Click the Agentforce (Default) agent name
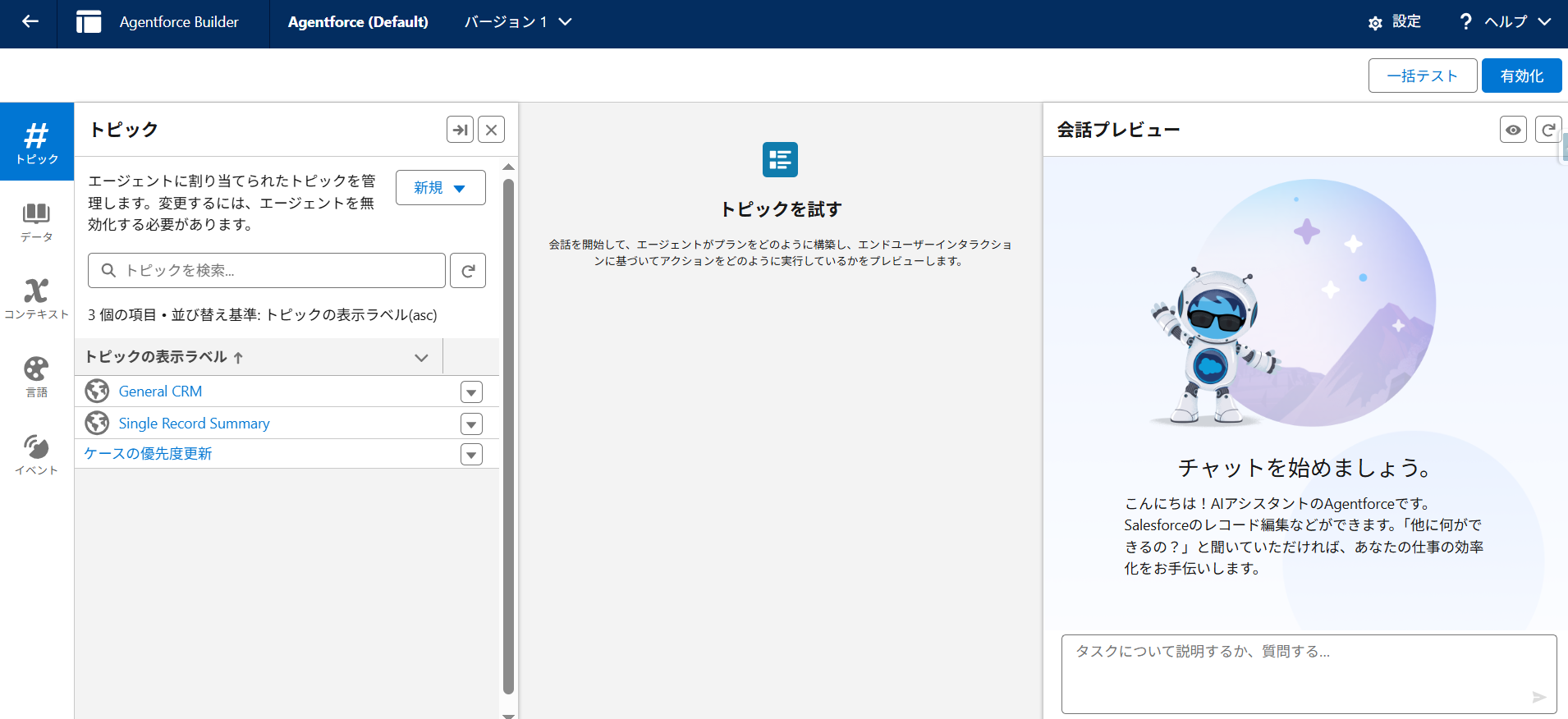The width and height of the screenshot is (1568, 719). coord(358,22)
